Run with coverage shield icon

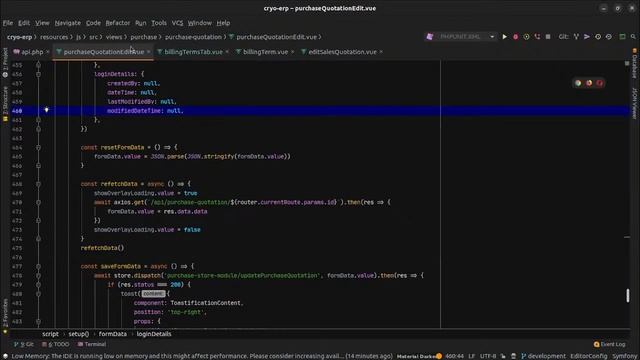[527, 37]
